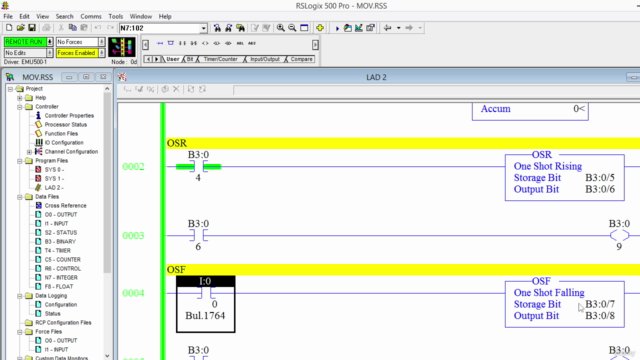640x360 pixels.
Task: Open a project with the folder icon
Action: [x=20, y=28]
